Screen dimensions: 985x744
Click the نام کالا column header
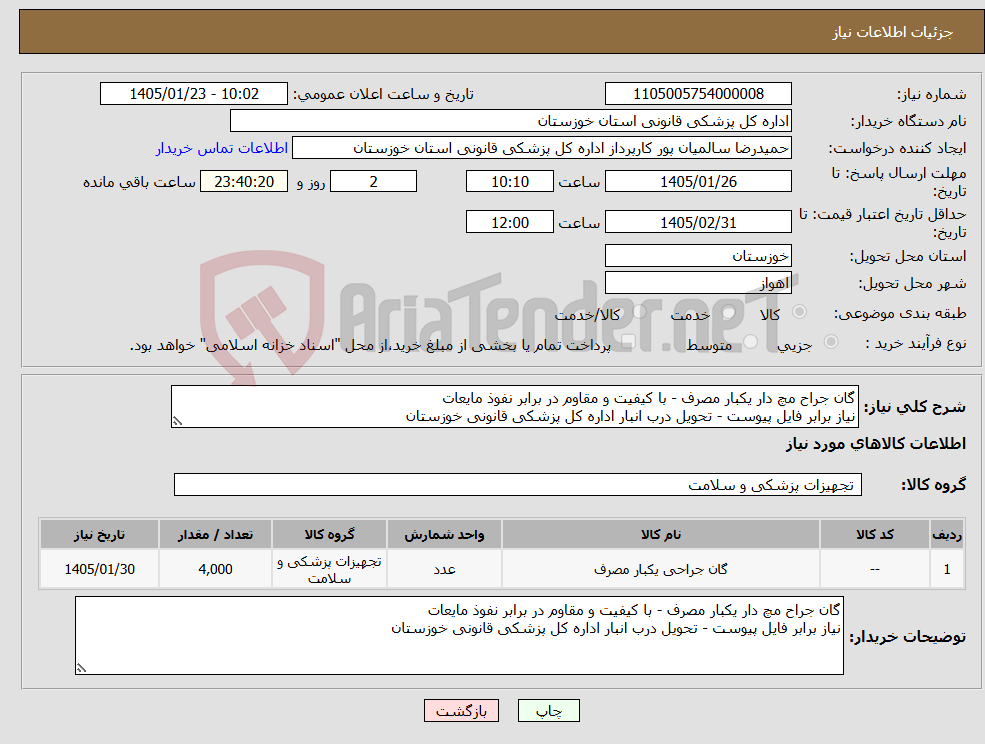[x=661, y=534]
